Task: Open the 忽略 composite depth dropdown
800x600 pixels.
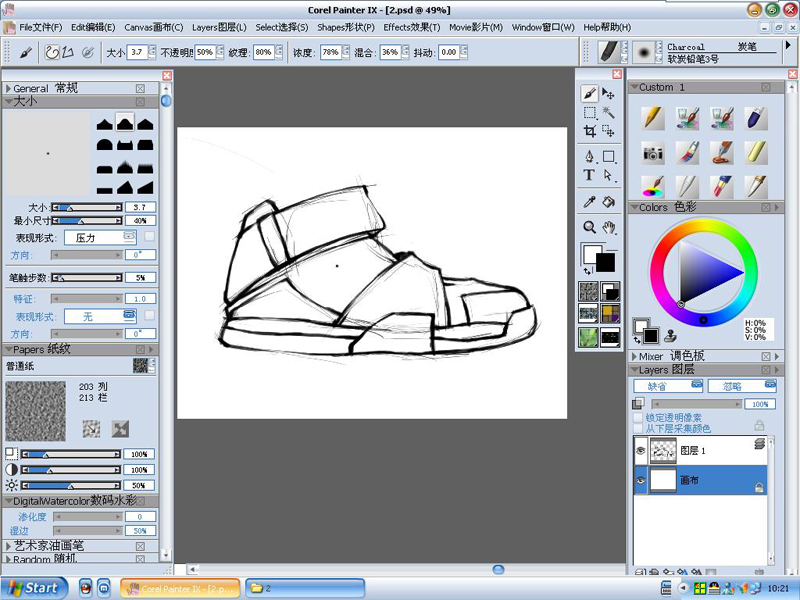Action: (x=742, y=386)
